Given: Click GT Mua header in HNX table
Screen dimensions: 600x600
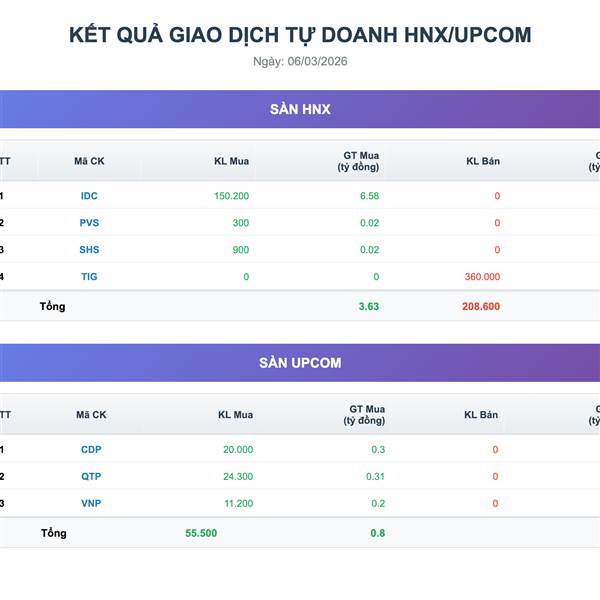Looking at the screenshot, I should (359, 161).
